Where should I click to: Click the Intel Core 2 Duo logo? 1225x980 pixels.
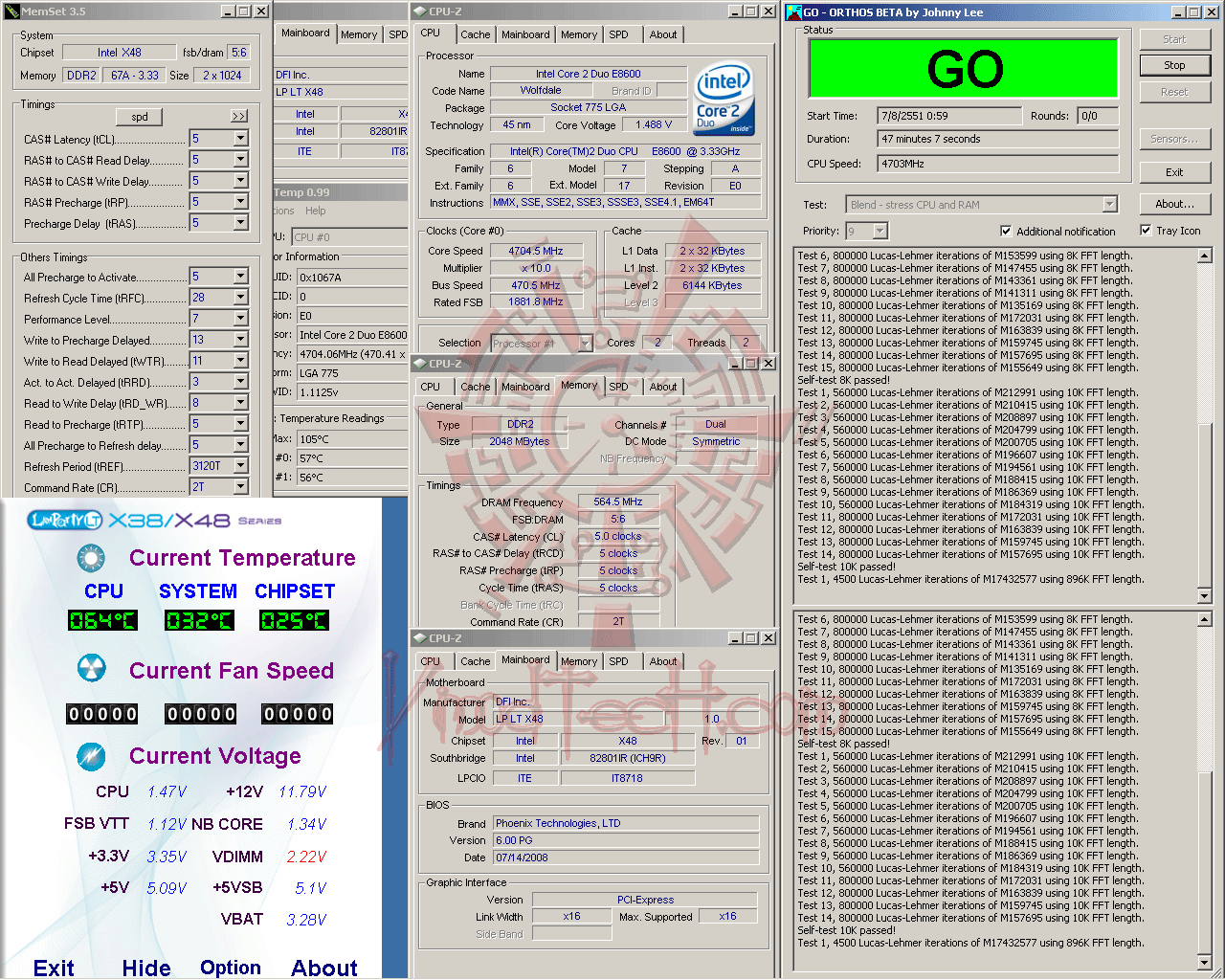pos(724,100)
